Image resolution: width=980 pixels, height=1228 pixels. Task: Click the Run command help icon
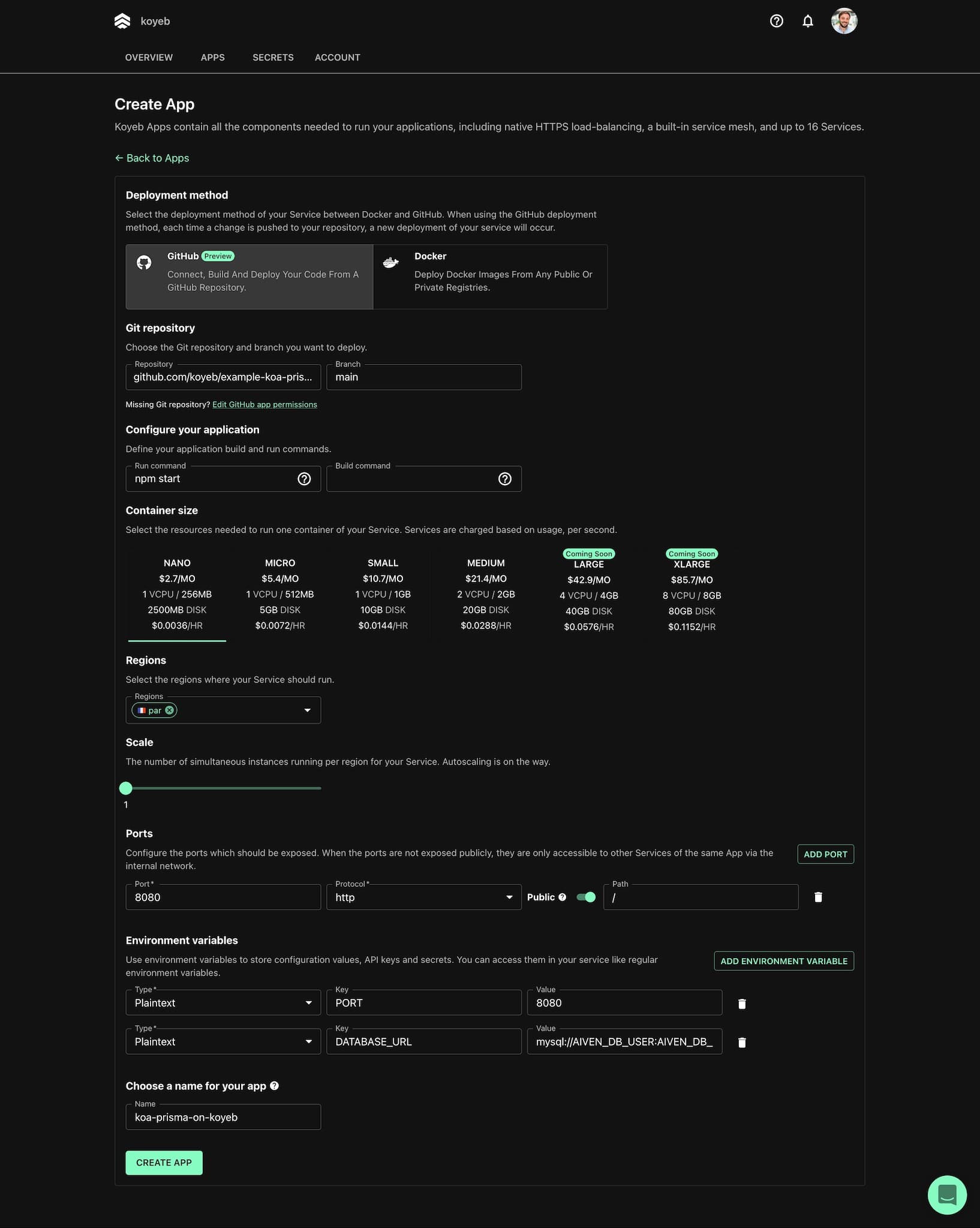pyautogui.click(x=304, y=479)
